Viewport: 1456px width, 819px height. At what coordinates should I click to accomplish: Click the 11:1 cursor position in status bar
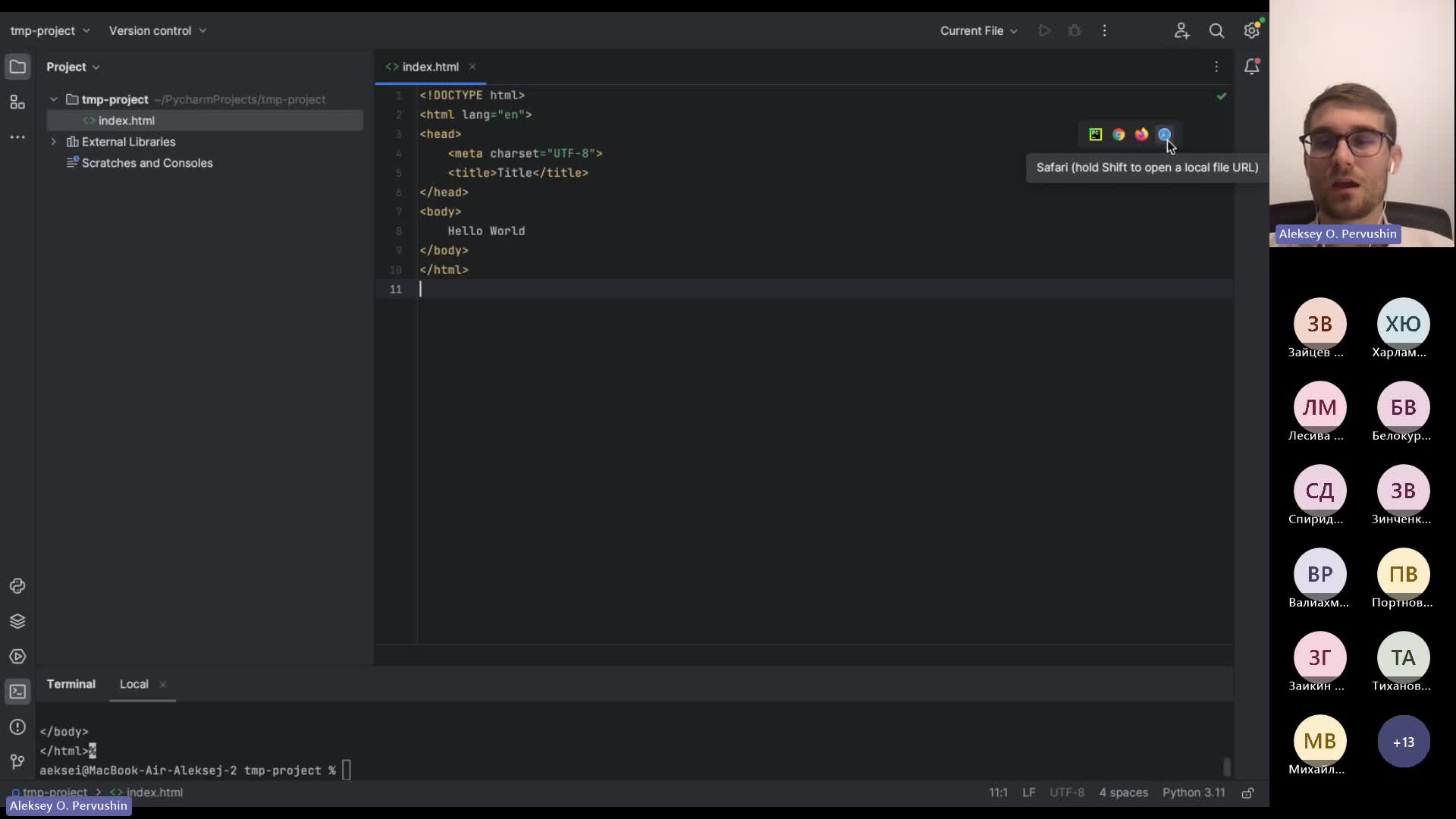[x=998, y=792]
